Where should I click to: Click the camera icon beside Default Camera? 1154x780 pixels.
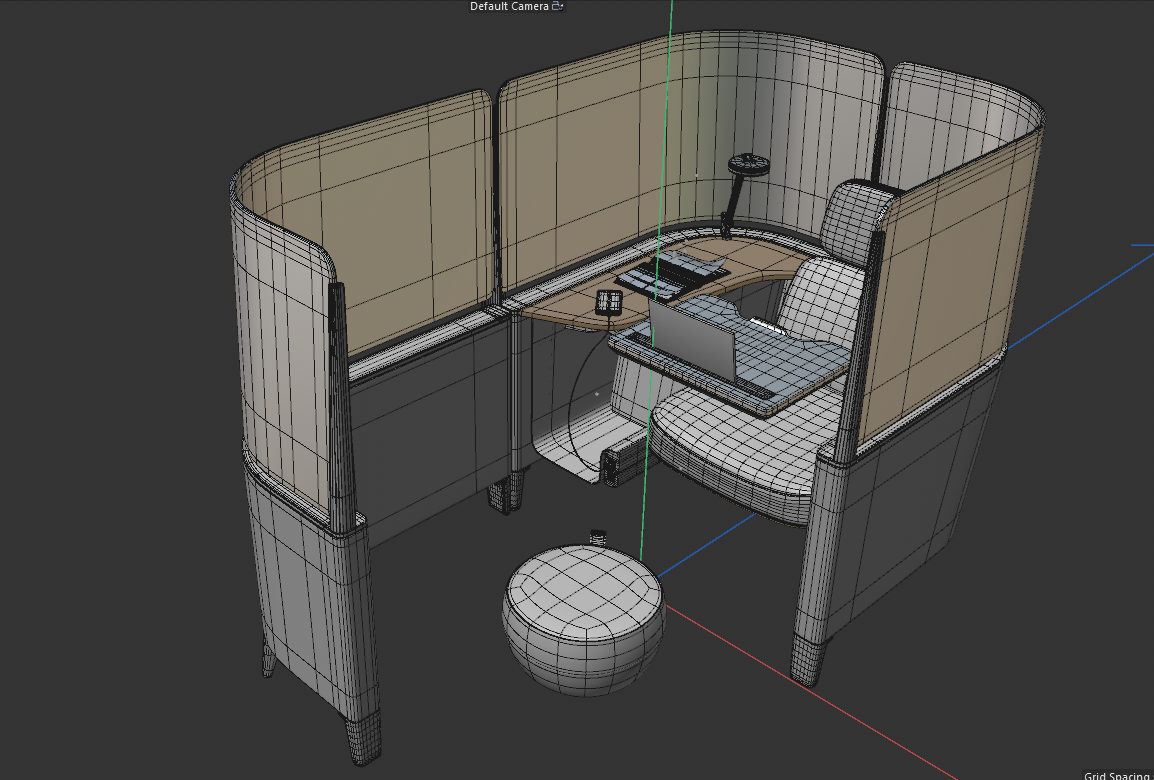pyautogui.click(x=557, y=6)
